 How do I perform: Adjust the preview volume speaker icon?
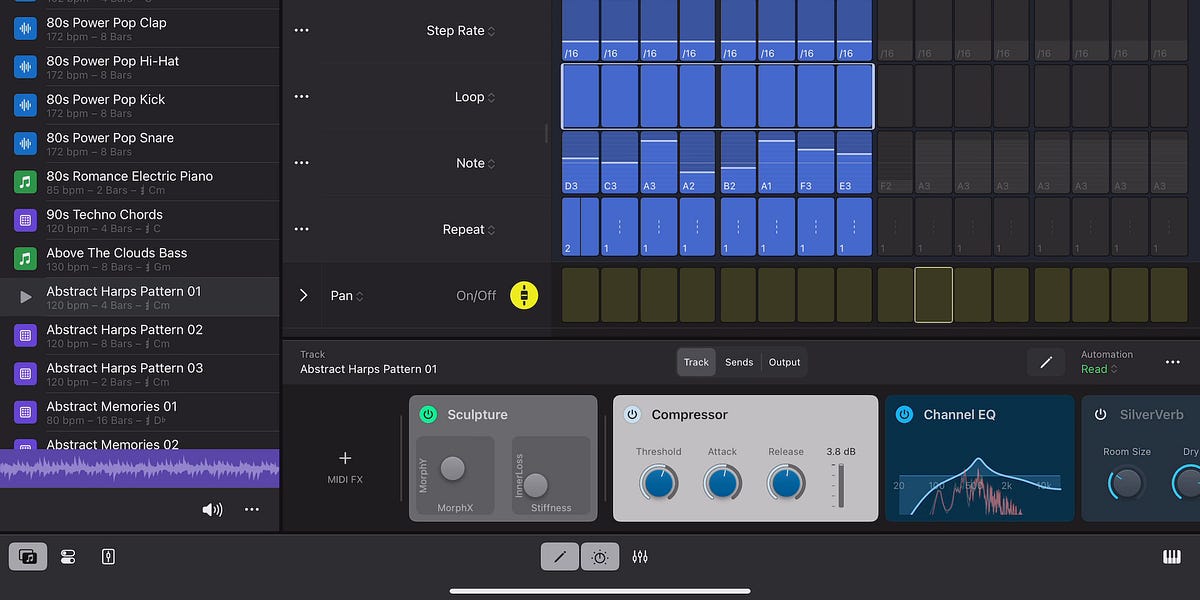tap(212, 510)
